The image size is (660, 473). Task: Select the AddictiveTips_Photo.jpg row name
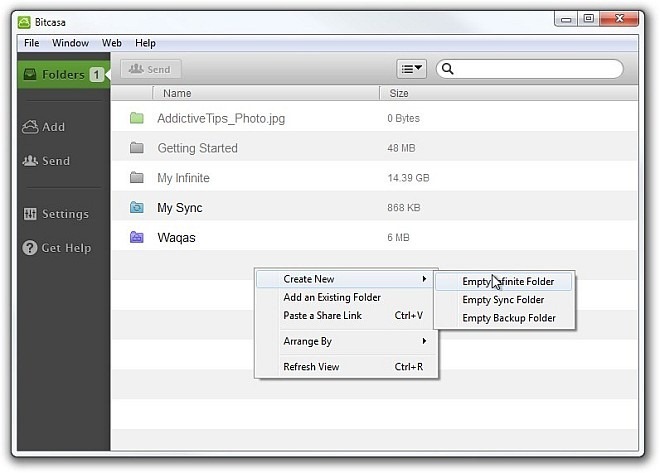click(x=221, y=118)
